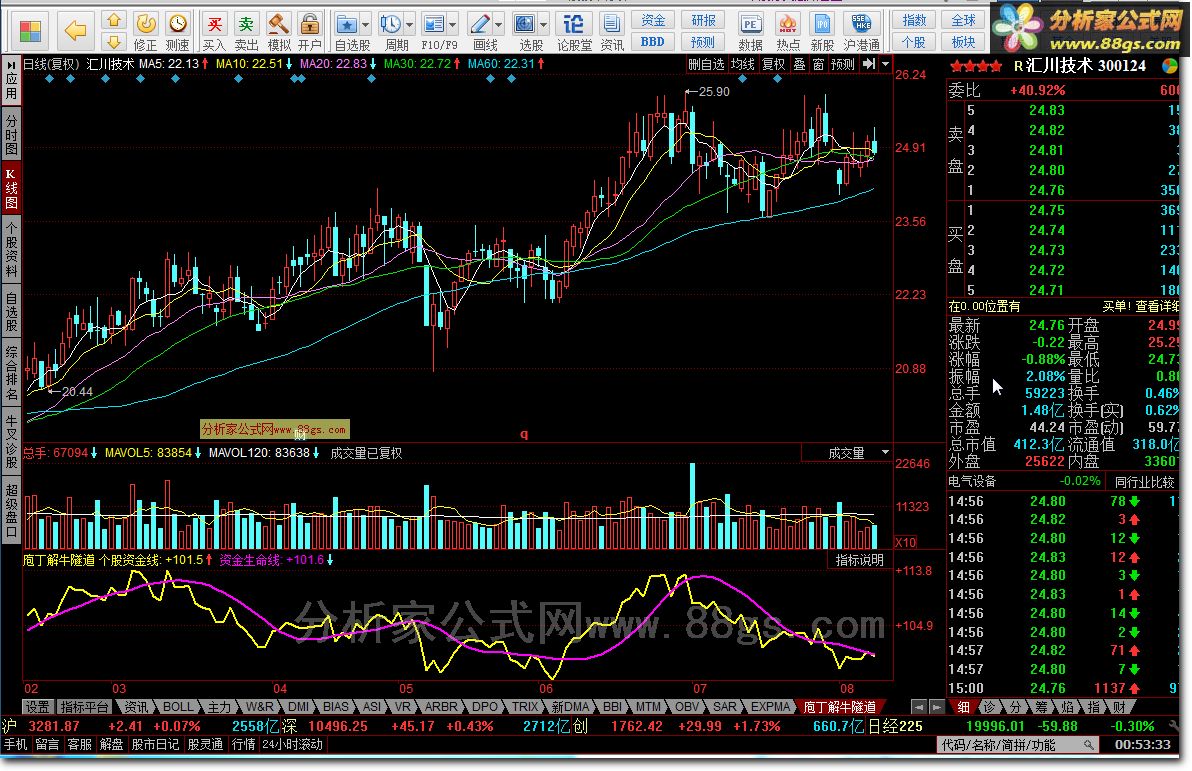The image size is (1192, 771).
Task: Open the 综合排名 side tab
Action: (11, 373)
